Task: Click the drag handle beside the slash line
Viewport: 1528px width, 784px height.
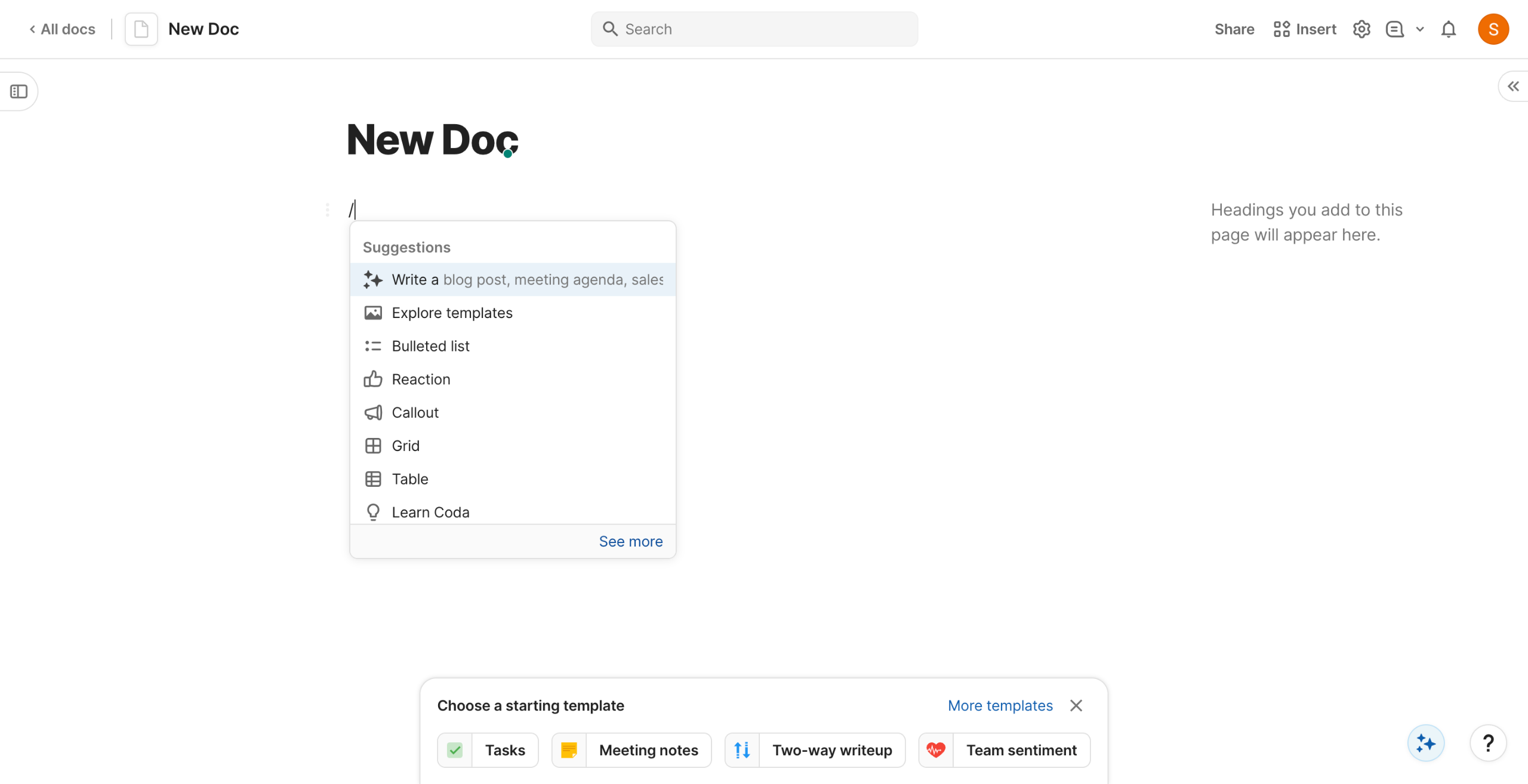Action: pyautogui.click(x=327, y=210)
